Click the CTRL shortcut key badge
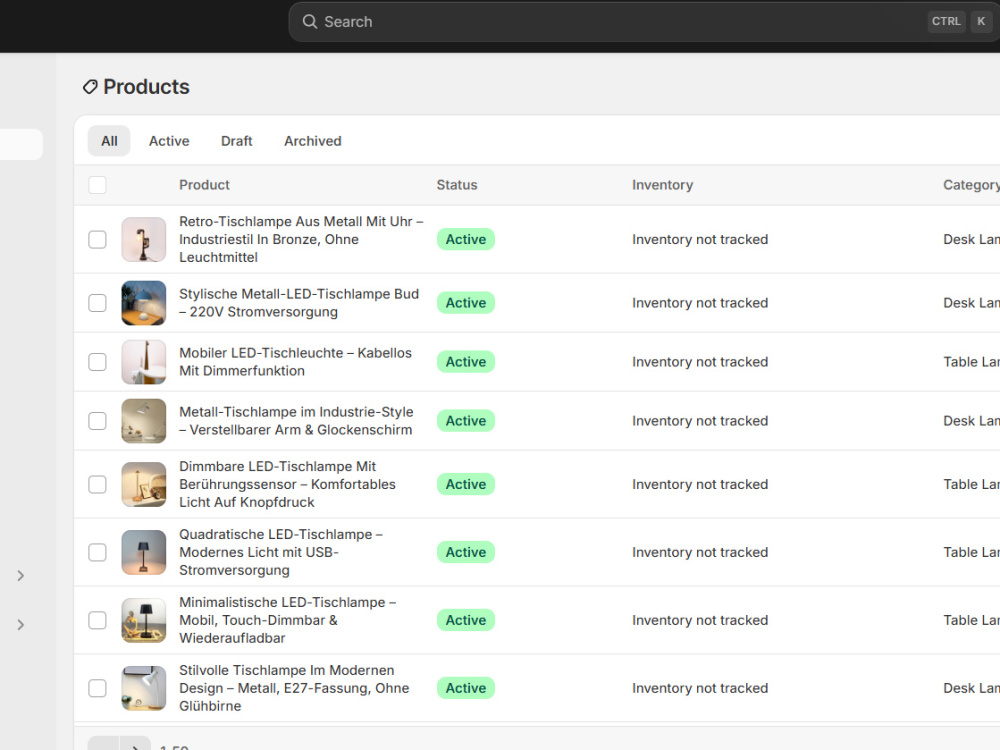This screenshot has width=1000, height=750. (946, 21)
